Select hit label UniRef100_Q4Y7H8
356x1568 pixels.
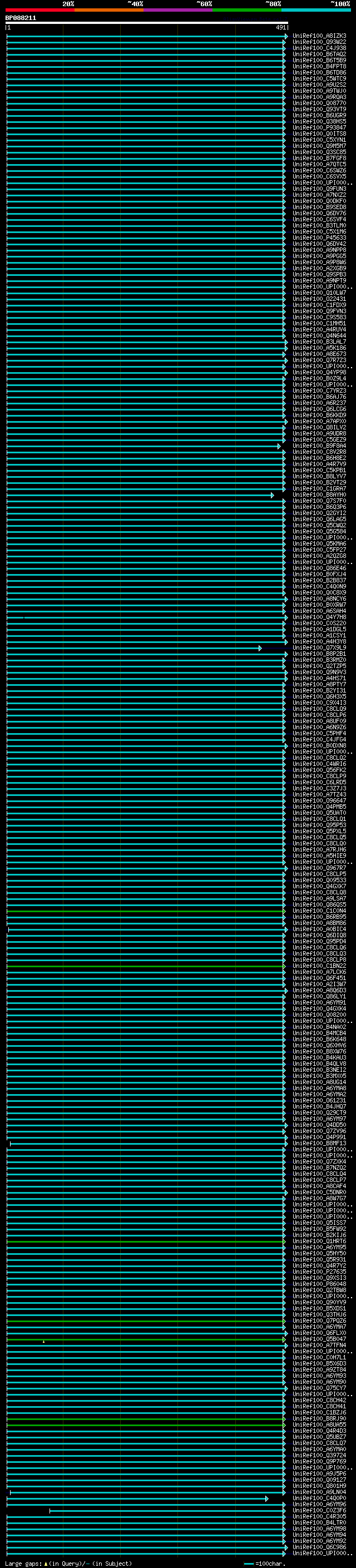click(319, 617)
